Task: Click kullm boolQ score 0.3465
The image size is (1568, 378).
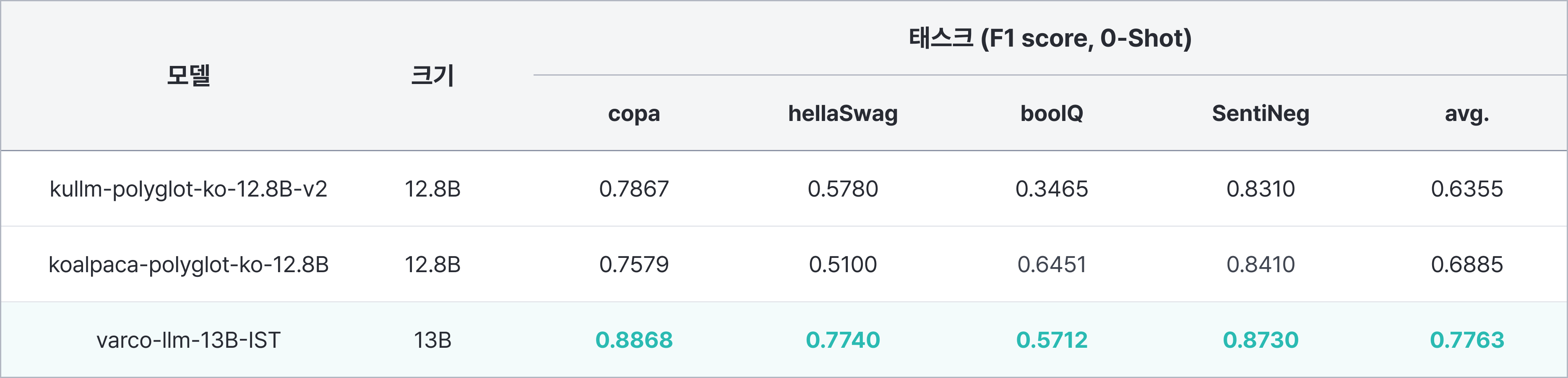Action: click(1051, 189)
